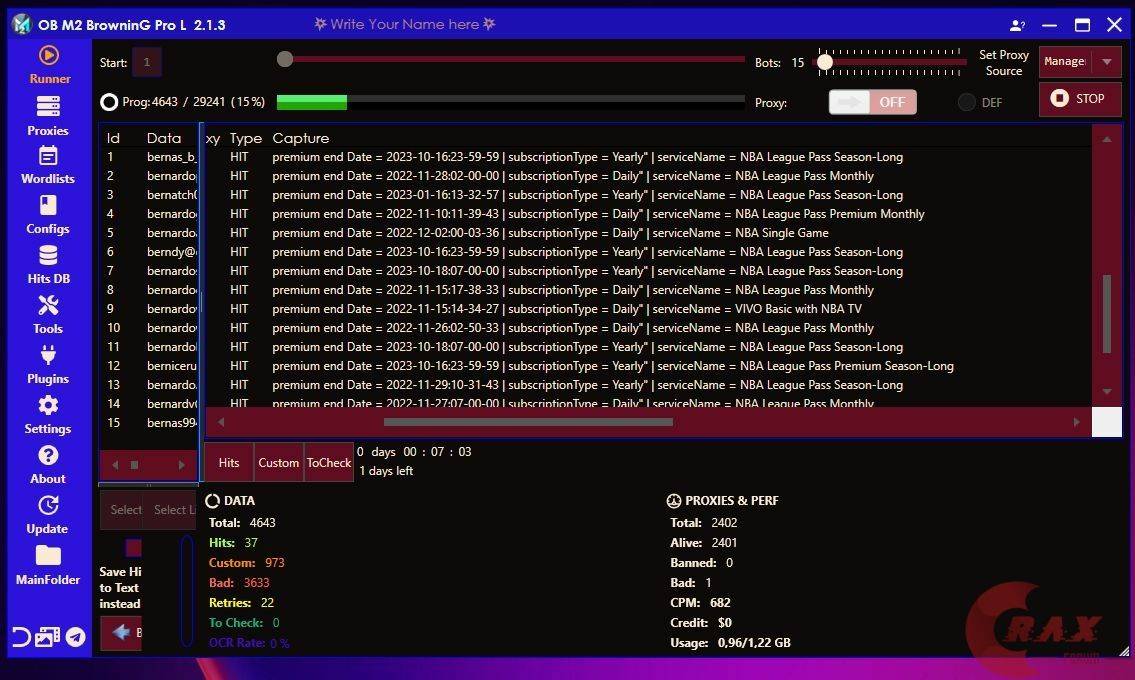Click the STOP button

pos(1080,99)
